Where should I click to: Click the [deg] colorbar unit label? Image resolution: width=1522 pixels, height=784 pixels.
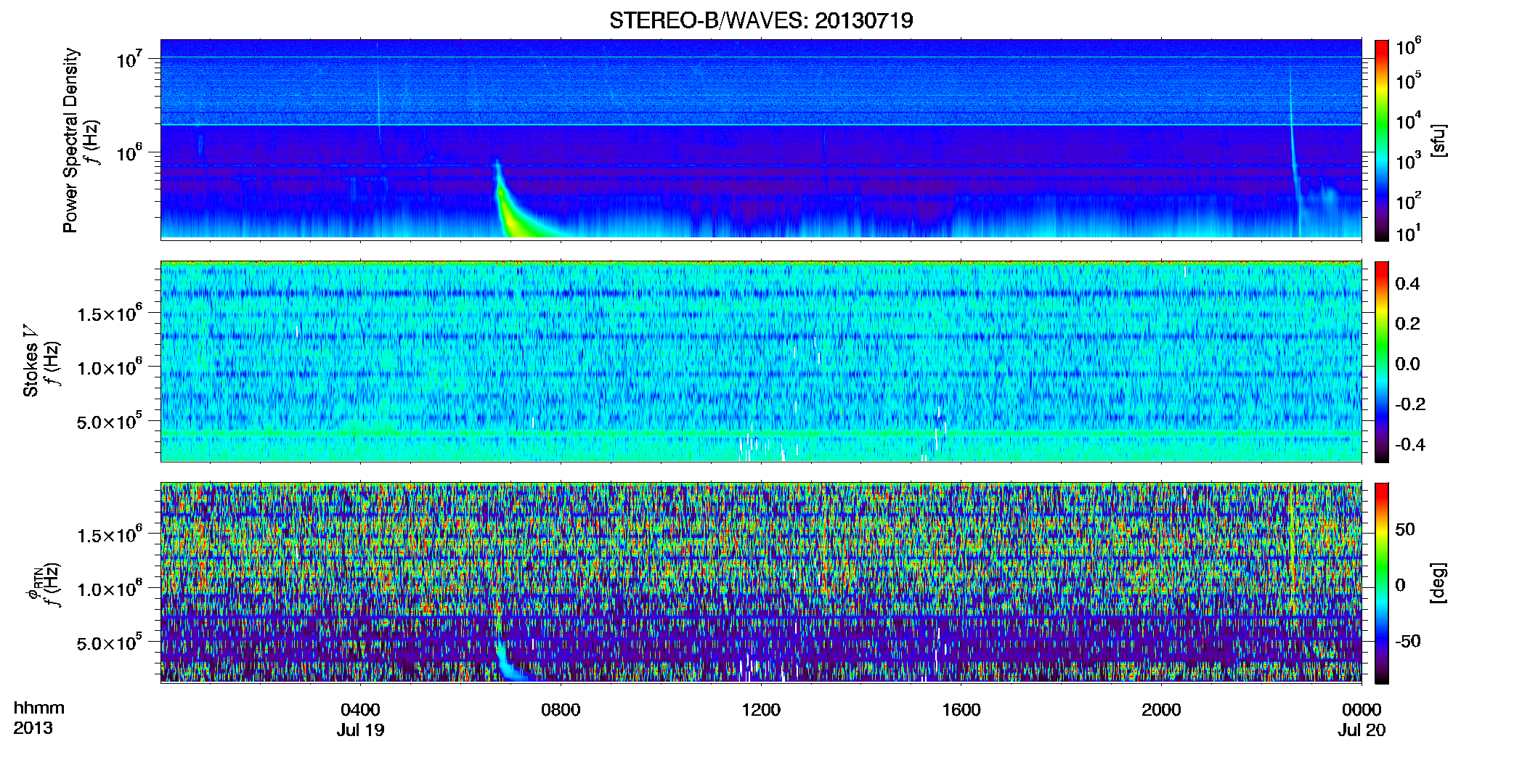pyautogui.click(x=1438, y=583)
